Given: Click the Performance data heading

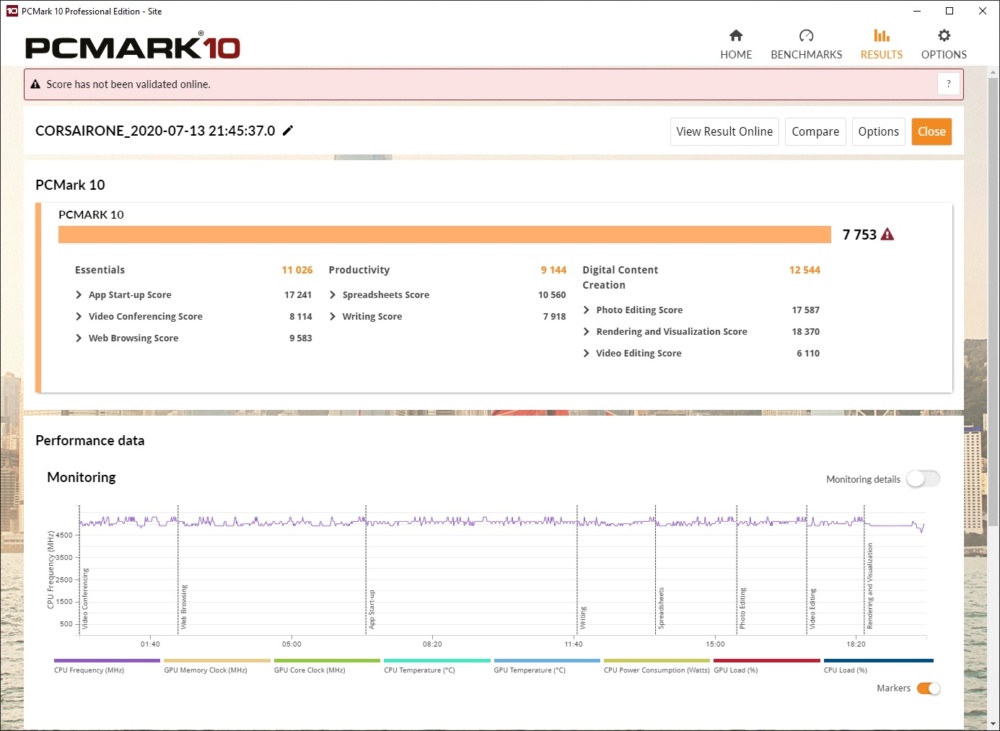Looking at the screenshot, I should (90, 441).
